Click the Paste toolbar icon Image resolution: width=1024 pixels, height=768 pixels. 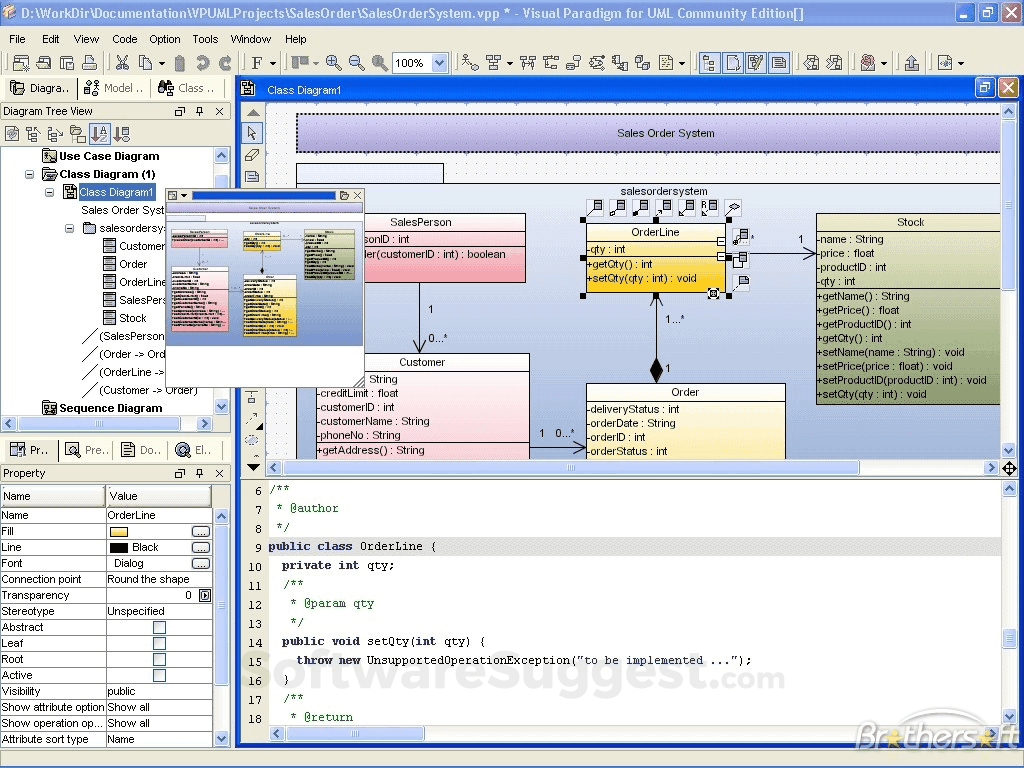tap(178, 62)
